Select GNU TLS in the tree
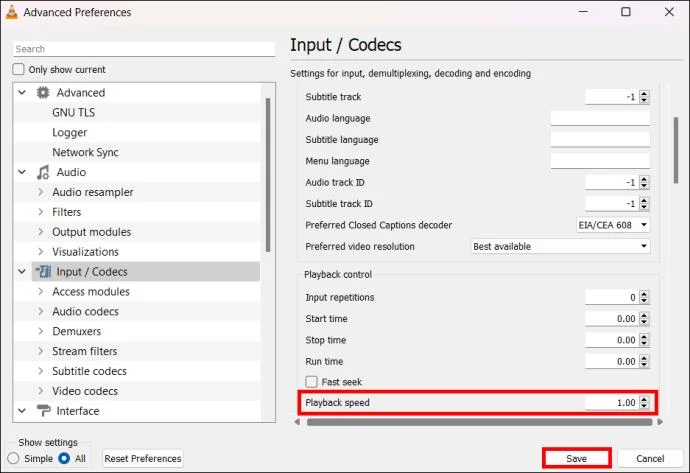The image size is (690, 473). coord(73,113)
